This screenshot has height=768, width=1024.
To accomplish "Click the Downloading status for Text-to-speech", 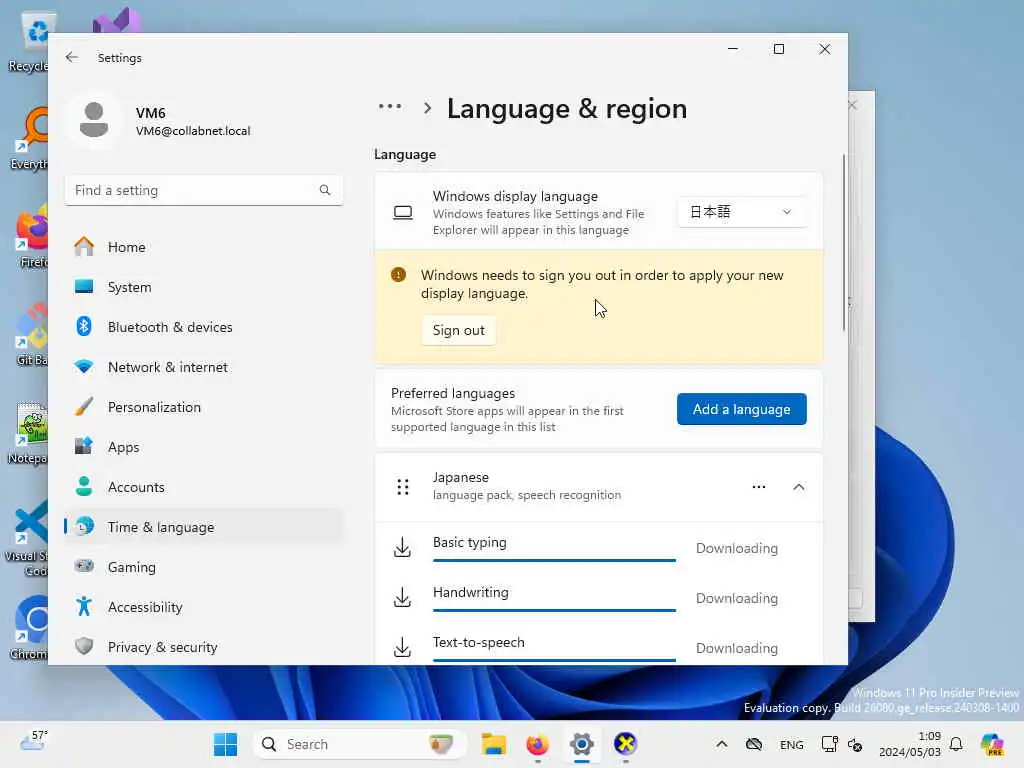I will tap(737, 648).
